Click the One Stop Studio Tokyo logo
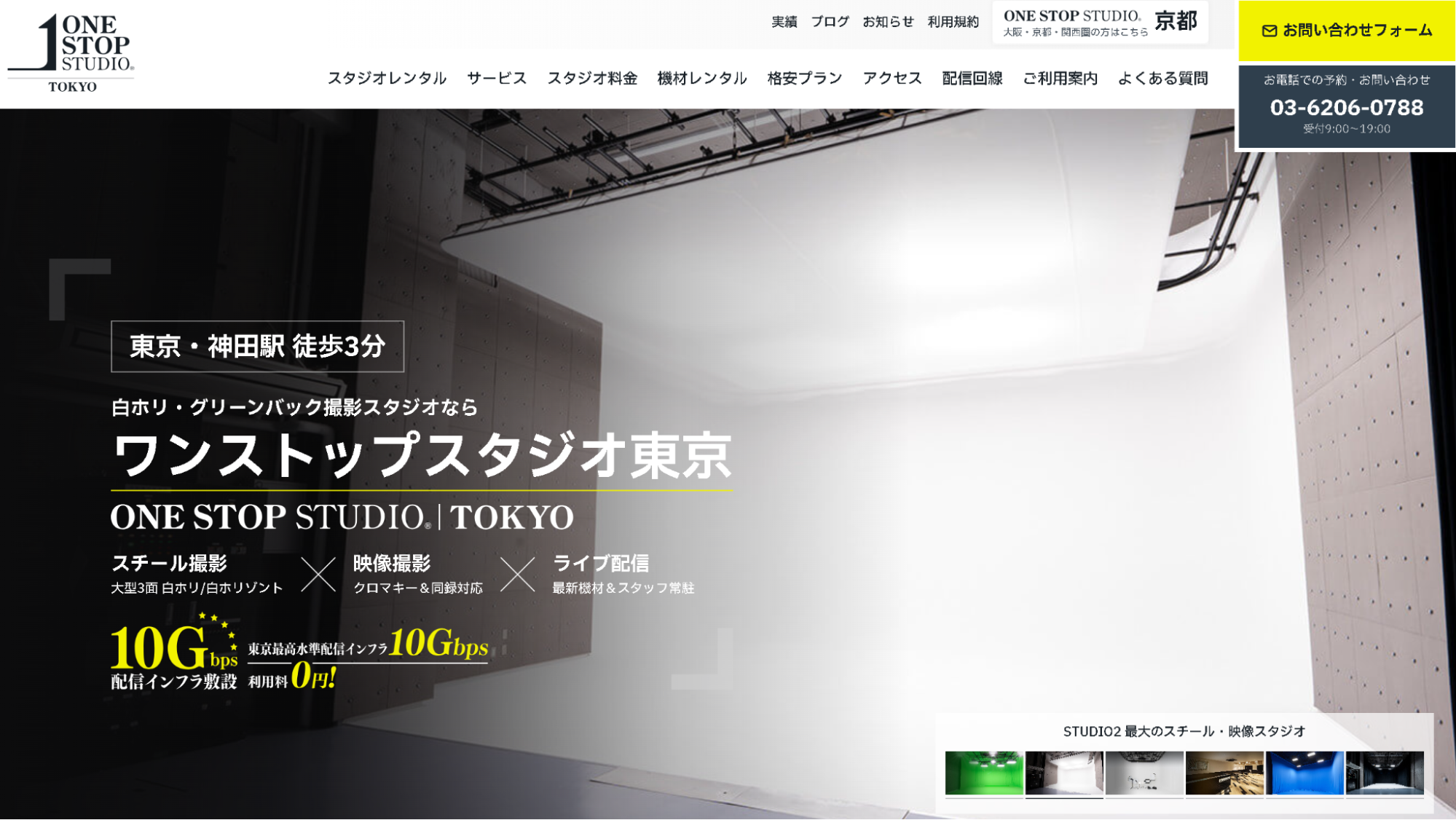This screenshot has width=1456, height=820. tap(71, 54)
